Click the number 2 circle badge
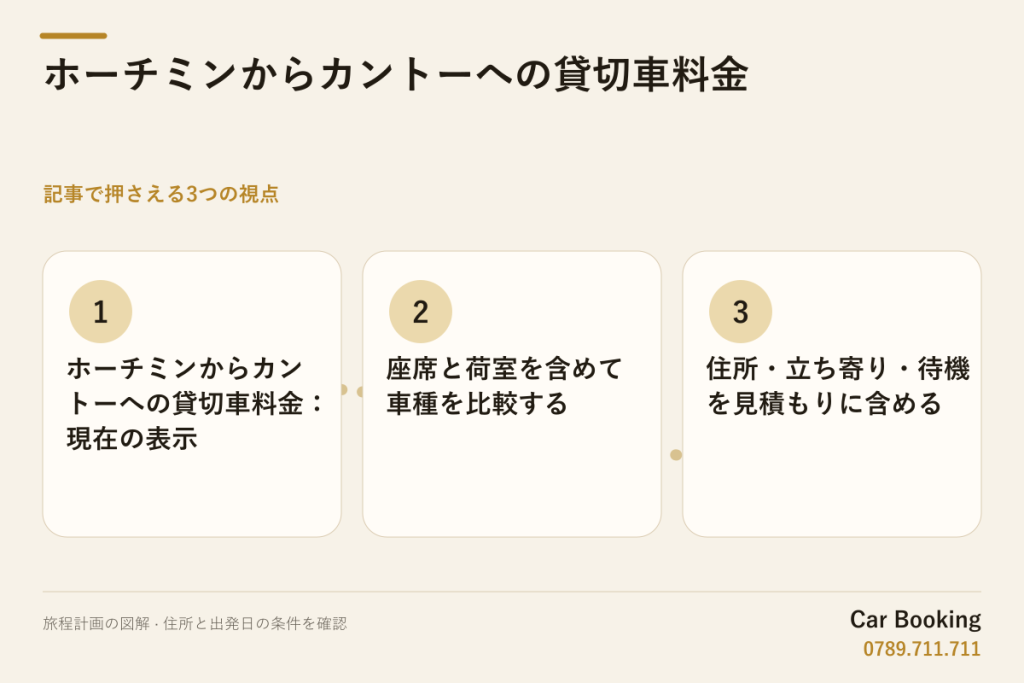The width and height of the screenshot is (1024, 683). [421, 311]
